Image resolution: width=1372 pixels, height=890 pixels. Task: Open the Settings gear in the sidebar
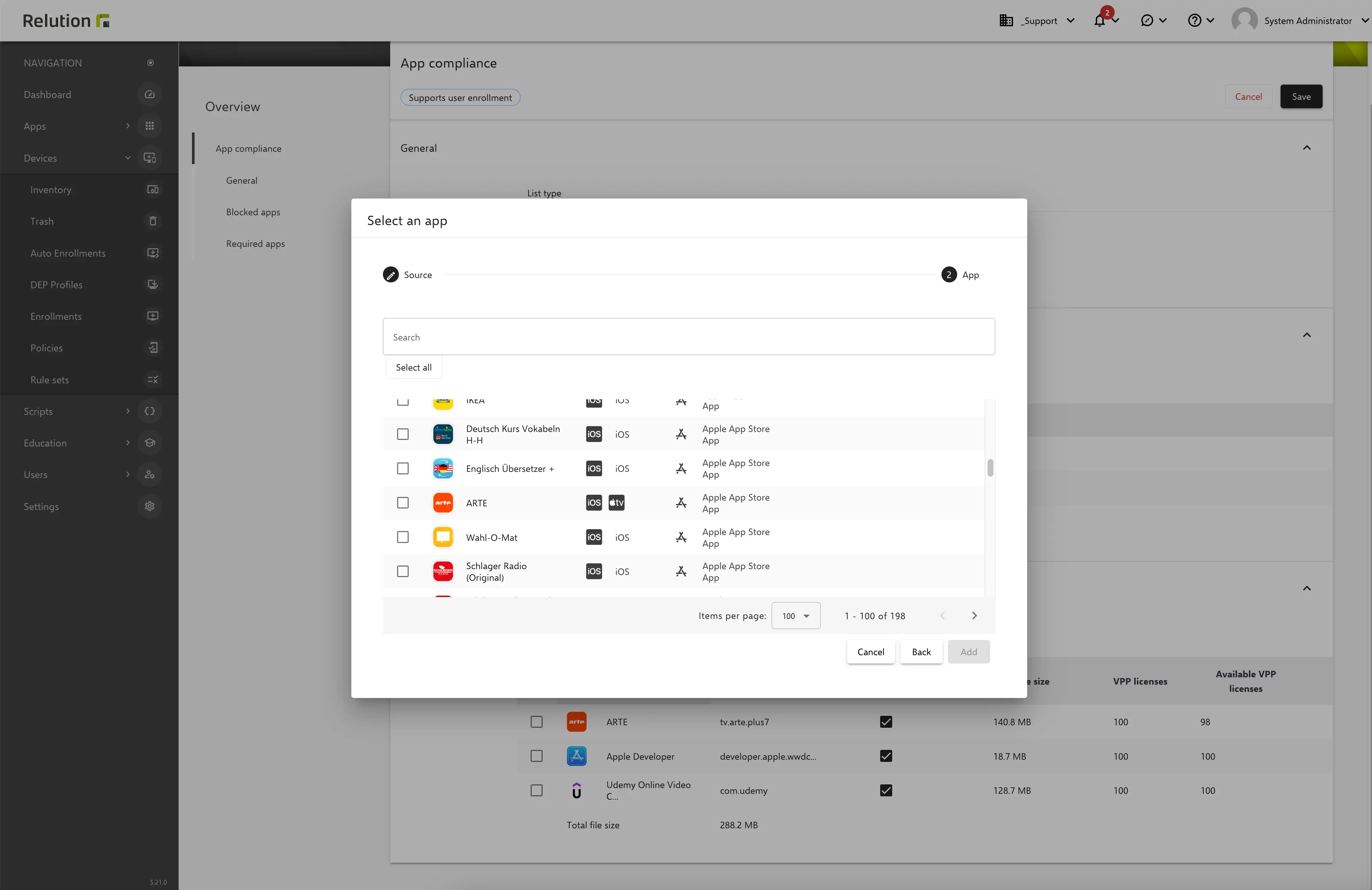pyautogui.click(x=149, y=506)
